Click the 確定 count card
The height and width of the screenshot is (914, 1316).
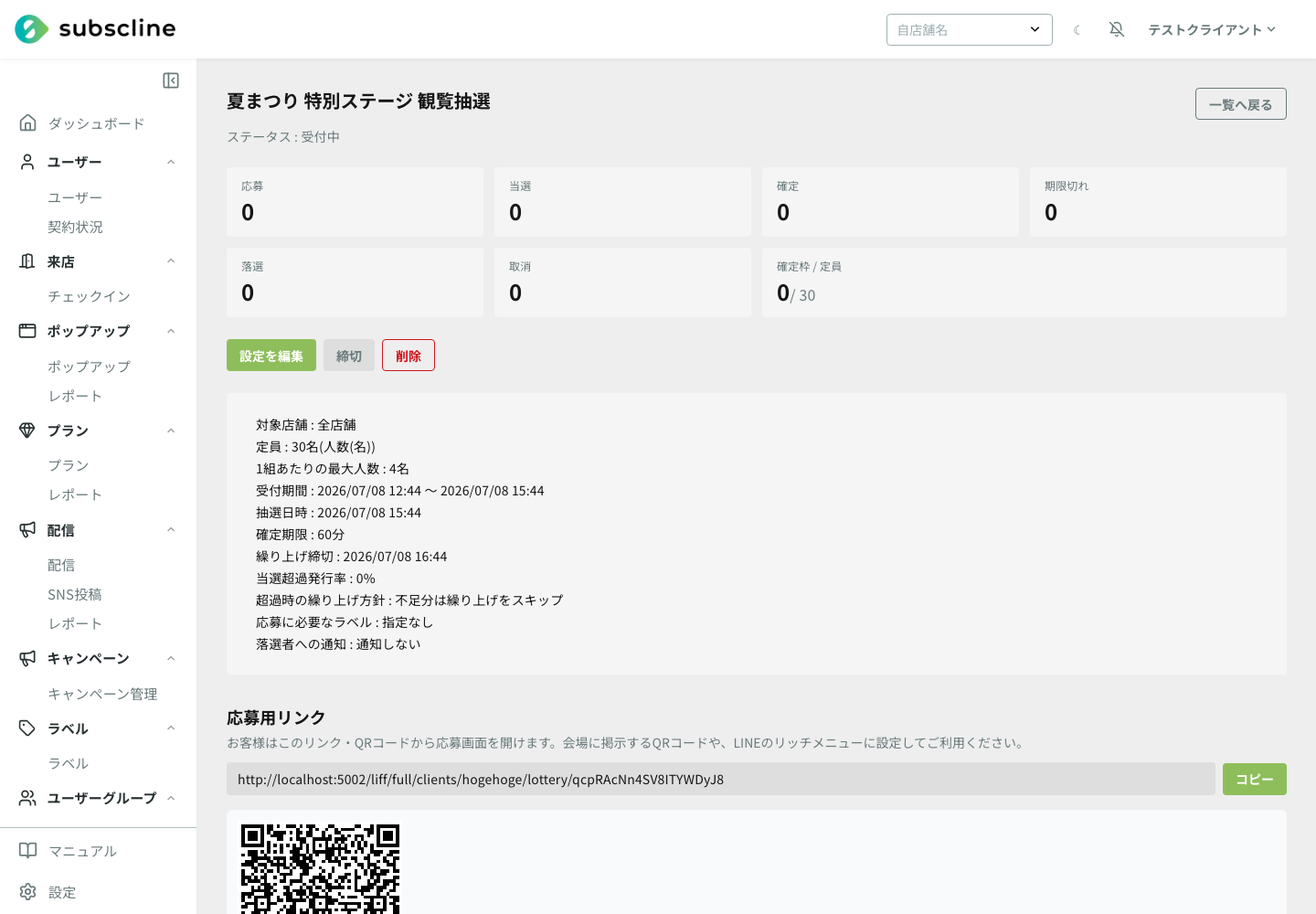(x=890, y=202)
